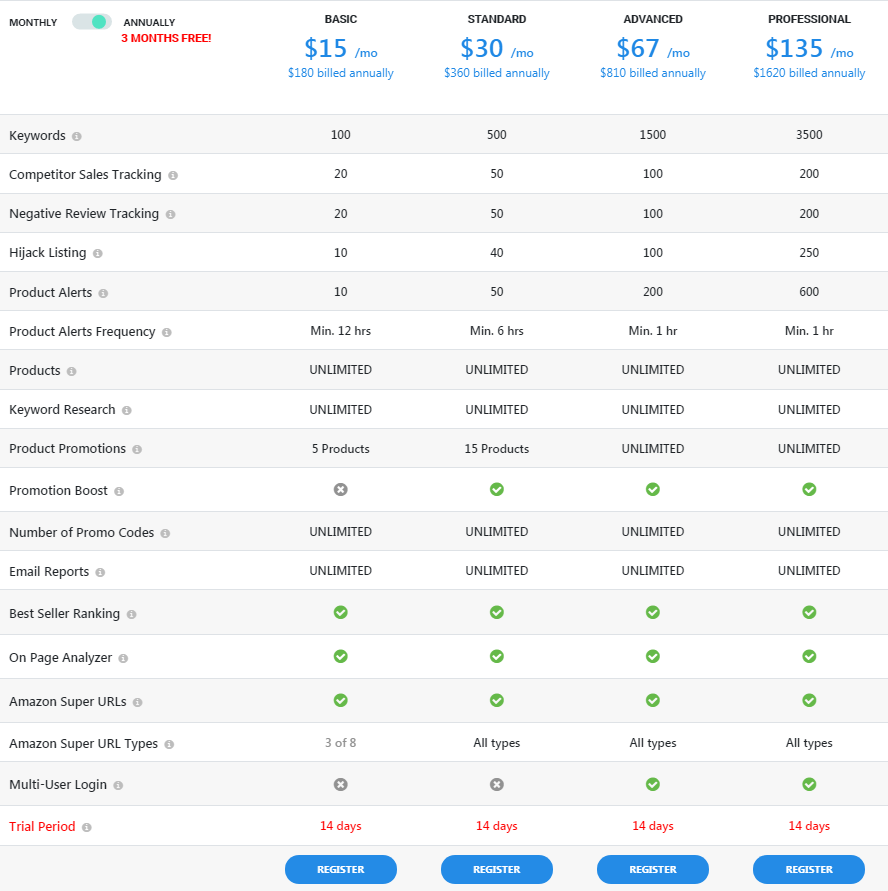Screen dimensions: 888x891
Task: Register for the Standard plan
Action: point(497,869)
